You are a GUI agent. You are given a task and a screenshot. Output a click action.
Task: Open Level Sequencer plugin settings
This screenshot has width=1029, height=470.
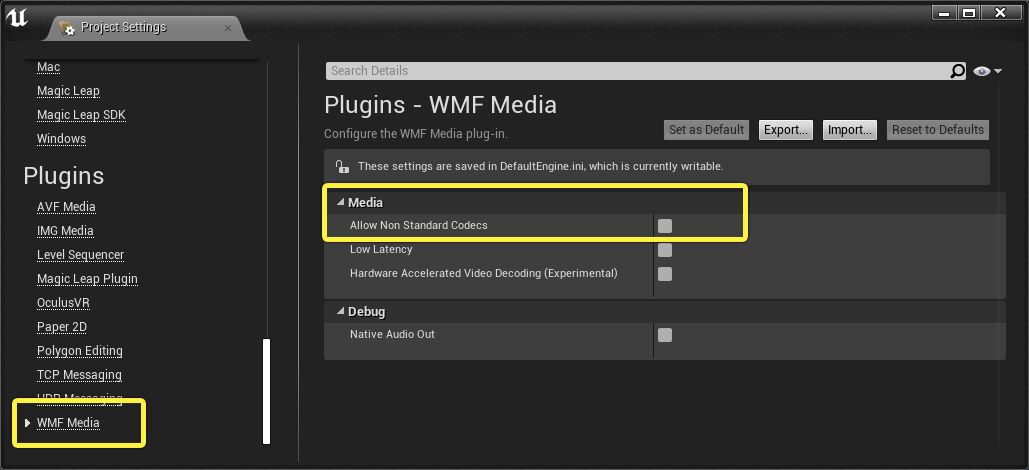point(80,255)
